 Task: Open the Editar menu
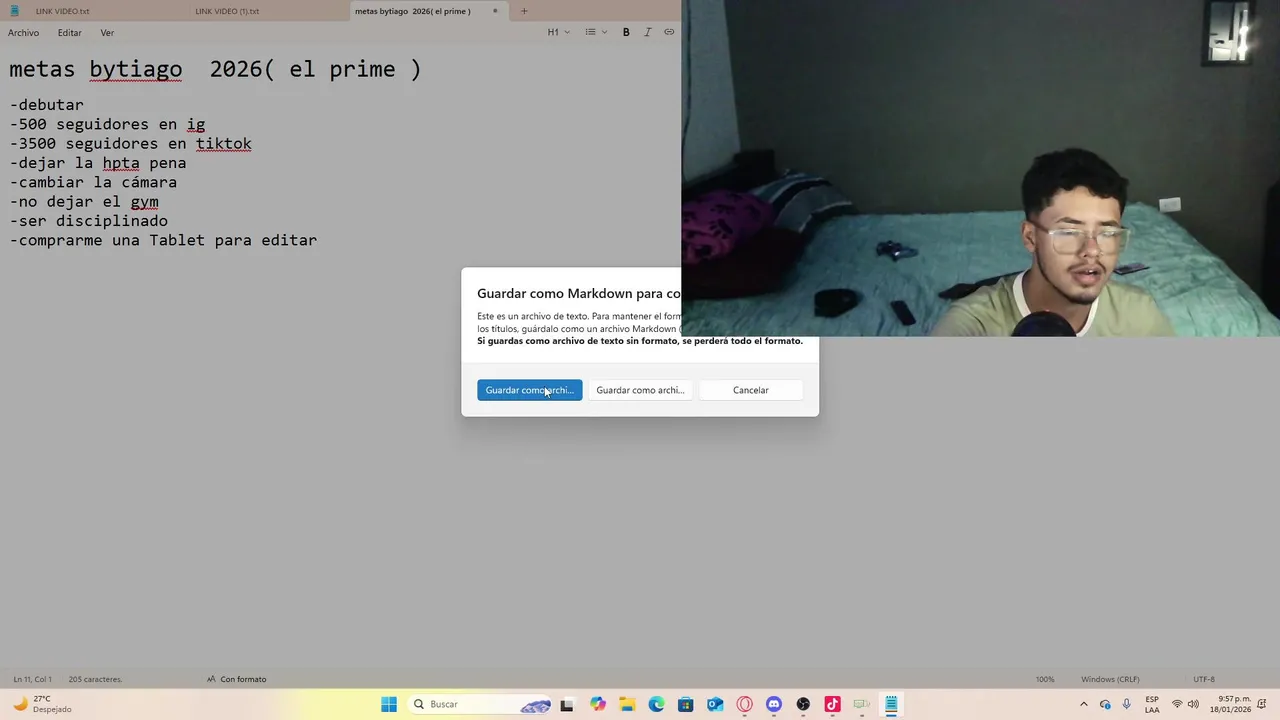point(69,33)
